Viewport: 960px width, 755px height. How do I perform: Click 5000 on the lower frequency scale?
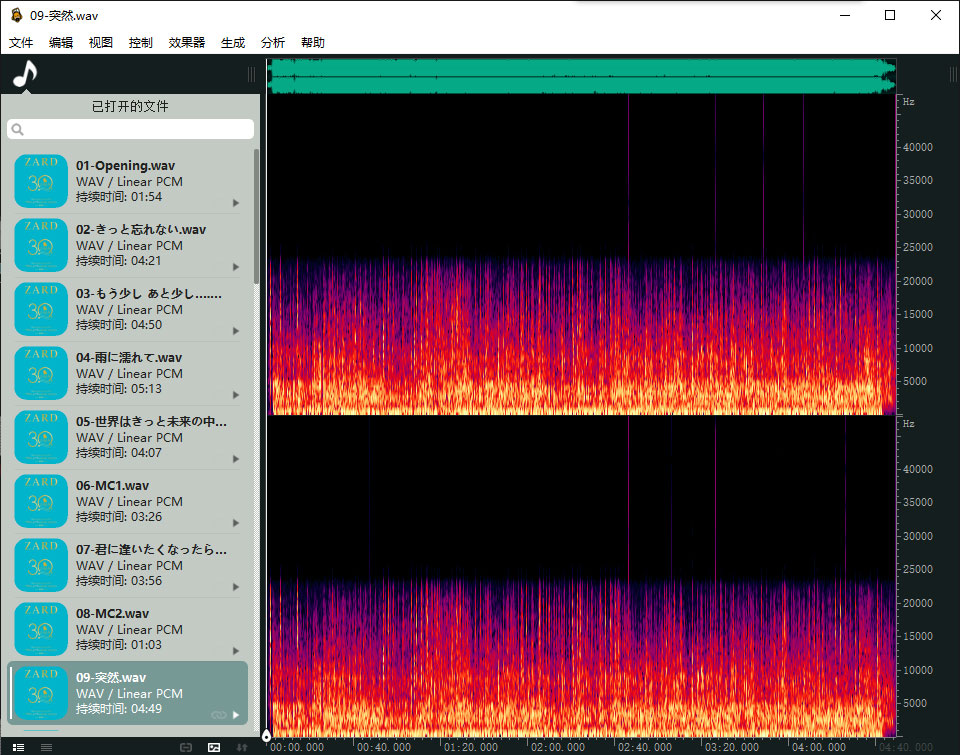tap(915, 703)
